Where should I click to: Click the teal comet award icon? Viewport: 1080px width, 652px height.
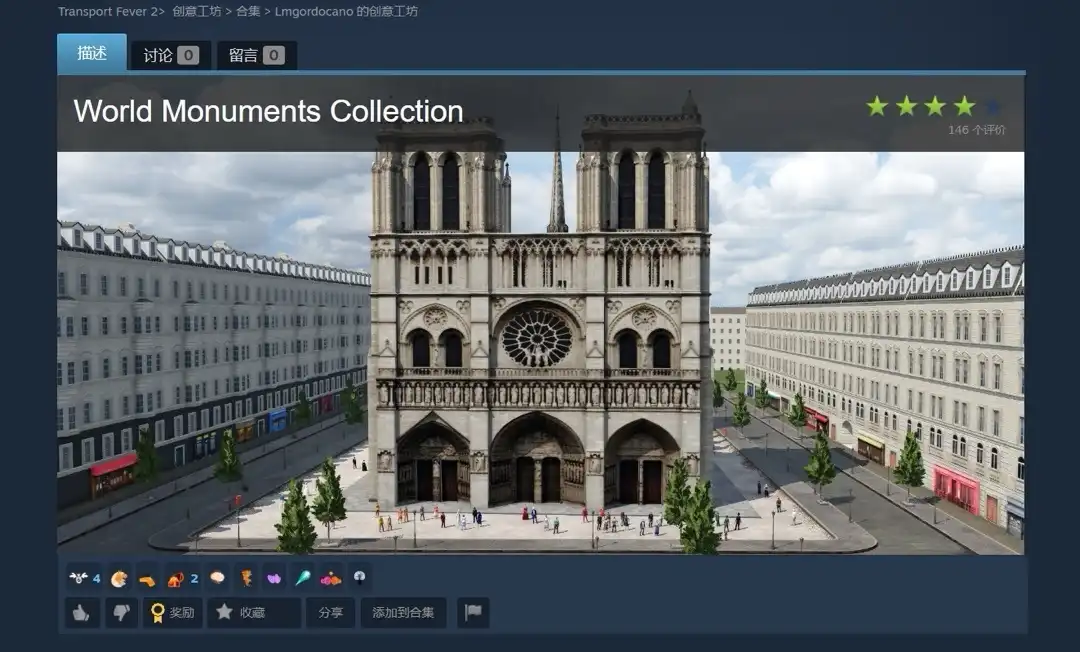tap(302, 578)
